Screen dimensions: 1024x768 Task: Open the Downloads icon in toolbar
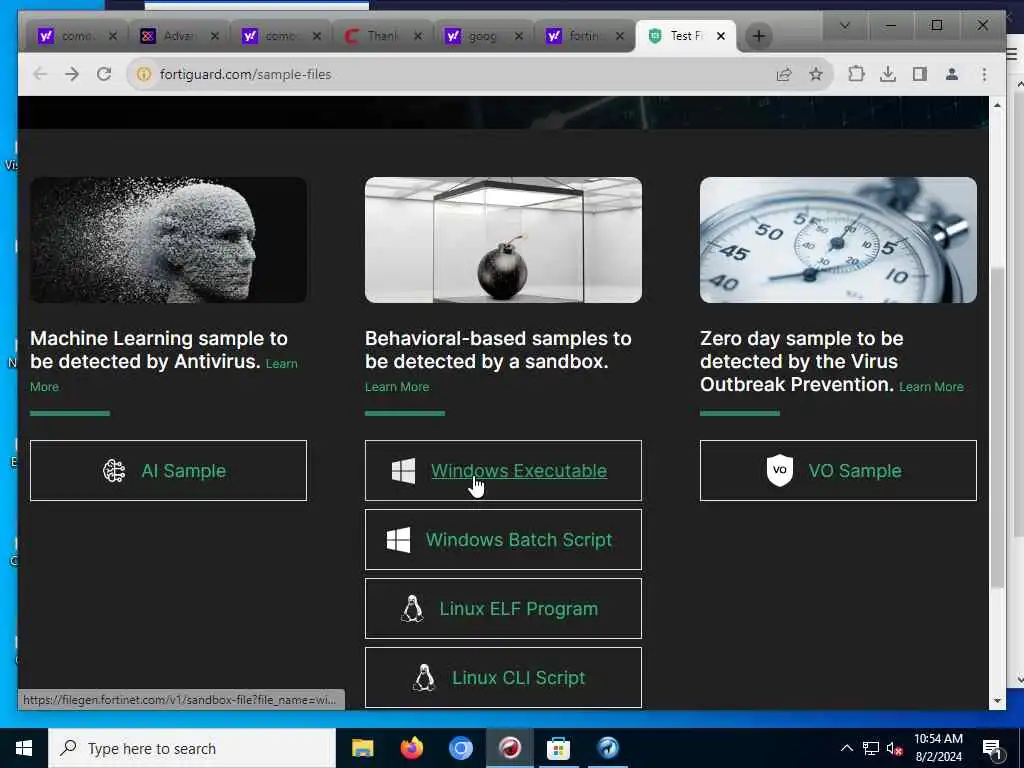888,74
